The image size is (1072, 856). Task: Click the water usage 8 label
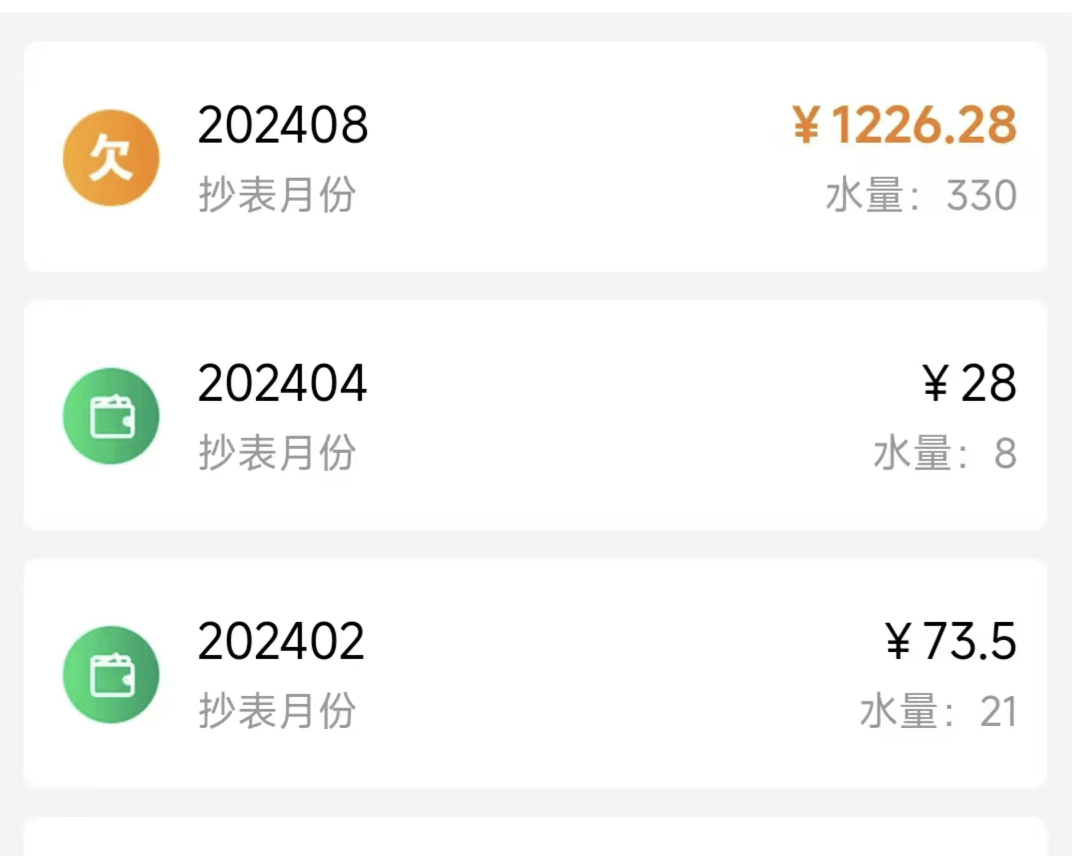(945, 454)
